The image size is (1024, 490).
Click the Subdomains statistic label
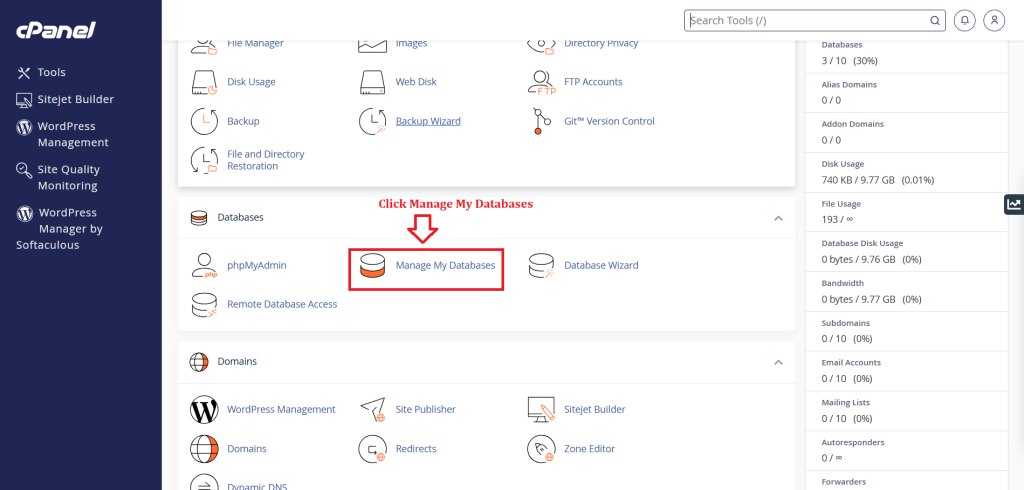coord(845,323)
